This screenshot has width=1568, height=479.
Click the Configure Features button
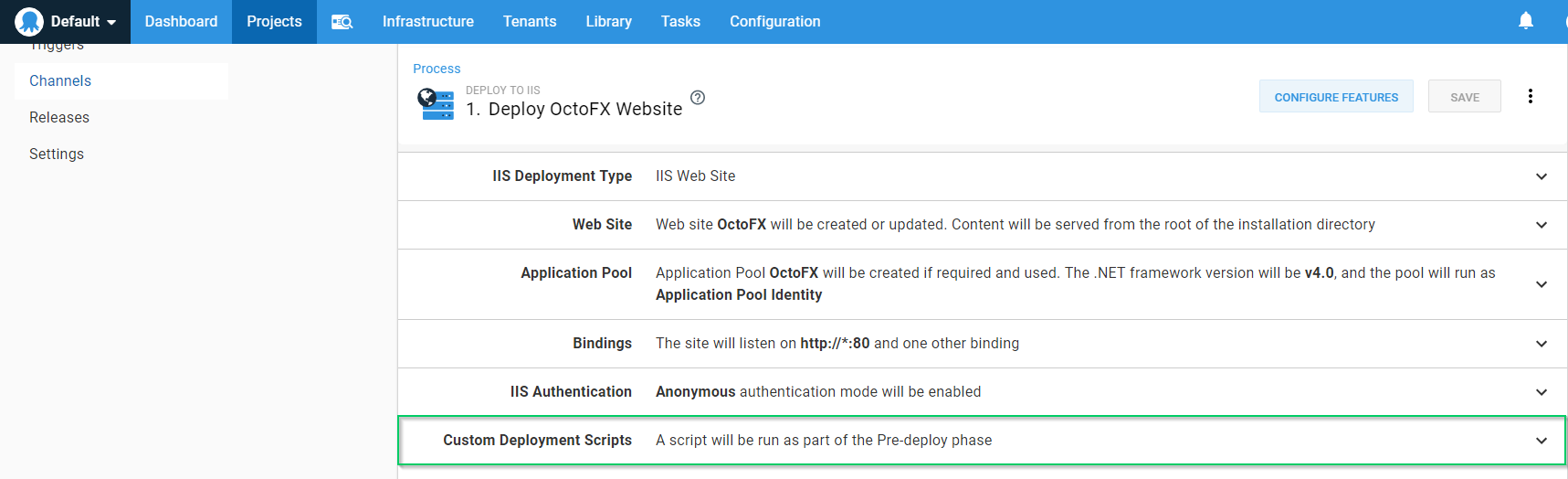click(x=1335, y=97)
